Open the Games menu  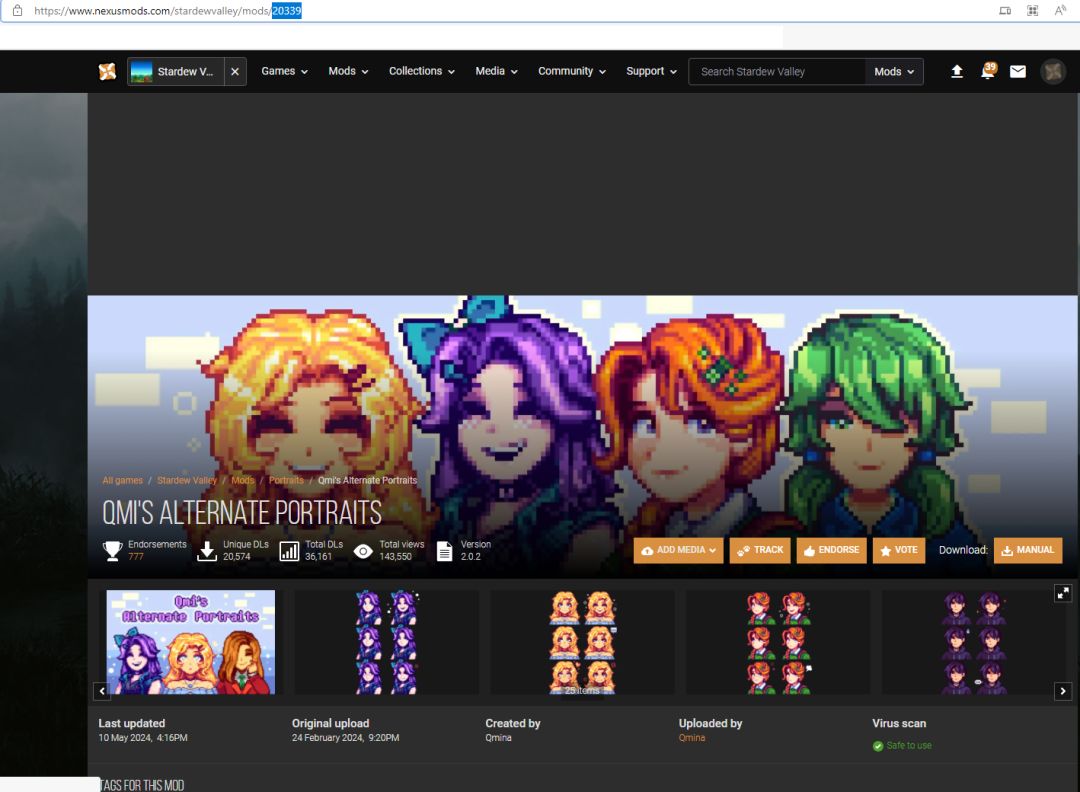click(284, 71)
